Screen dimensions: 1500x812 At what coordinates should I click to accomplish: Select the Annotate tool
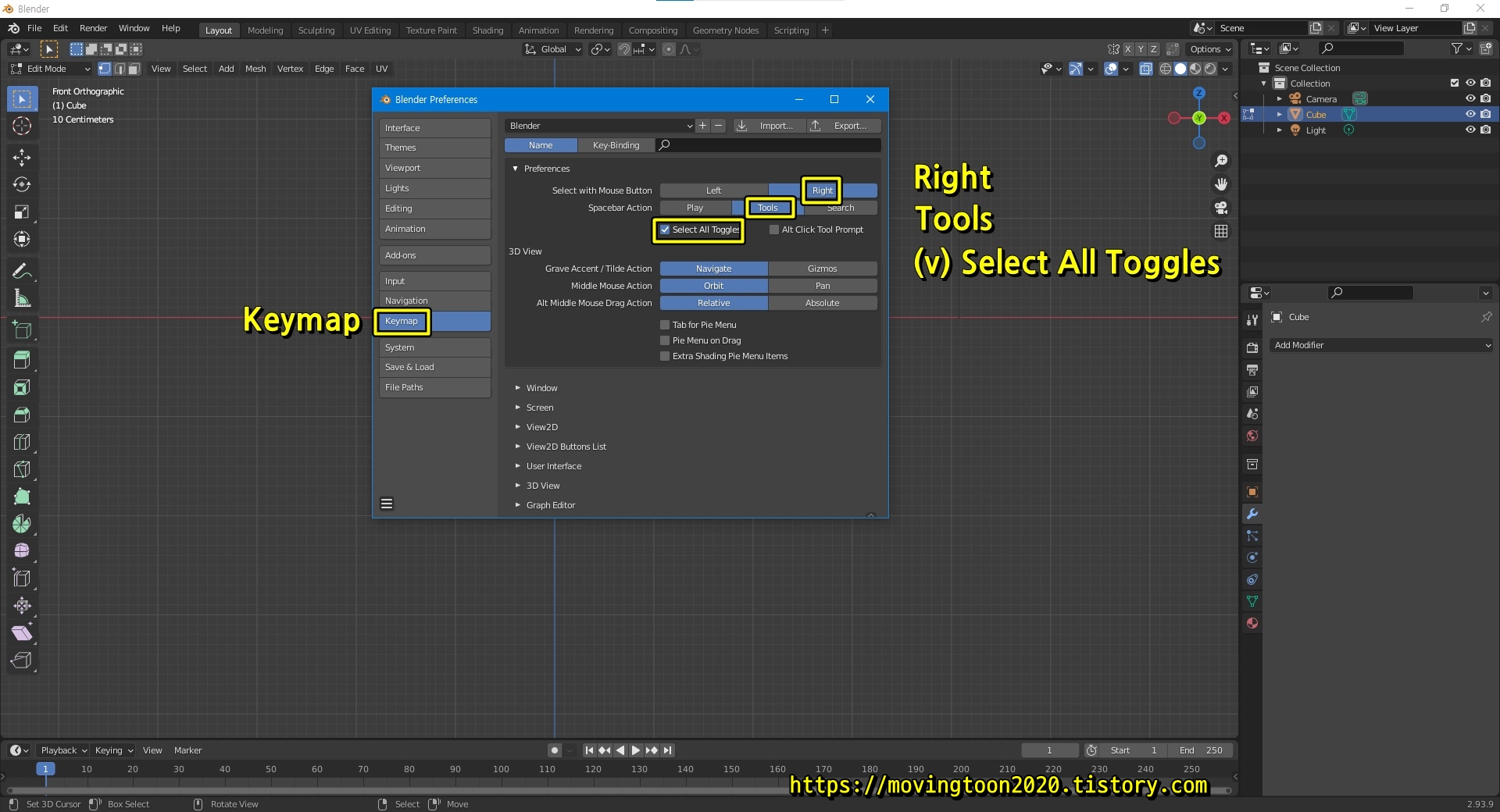click(22, 272)
